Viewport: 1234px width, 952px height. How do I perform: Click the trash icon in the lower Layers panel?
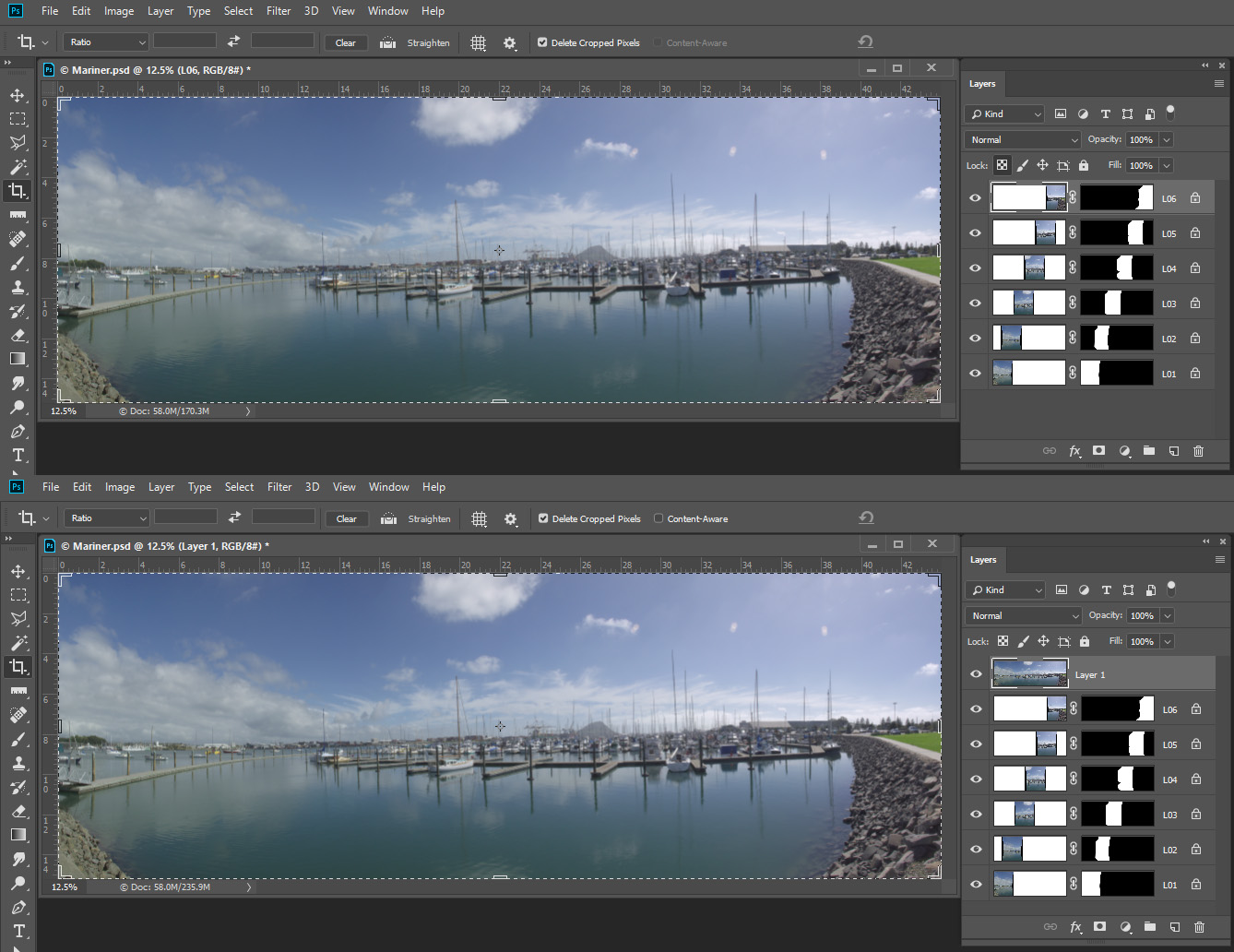(1199, 926)
